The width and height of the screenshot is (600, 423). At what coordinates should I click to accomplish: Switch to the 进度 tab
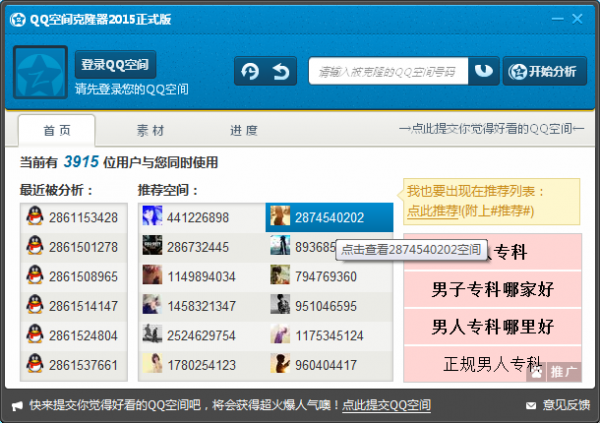coord(244,131)
